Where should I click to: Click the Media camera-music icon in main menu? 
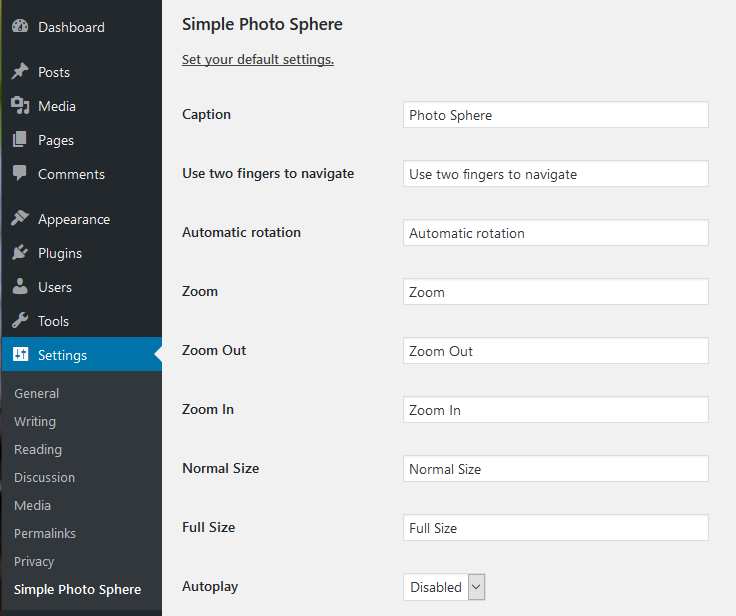coord(20,106)
